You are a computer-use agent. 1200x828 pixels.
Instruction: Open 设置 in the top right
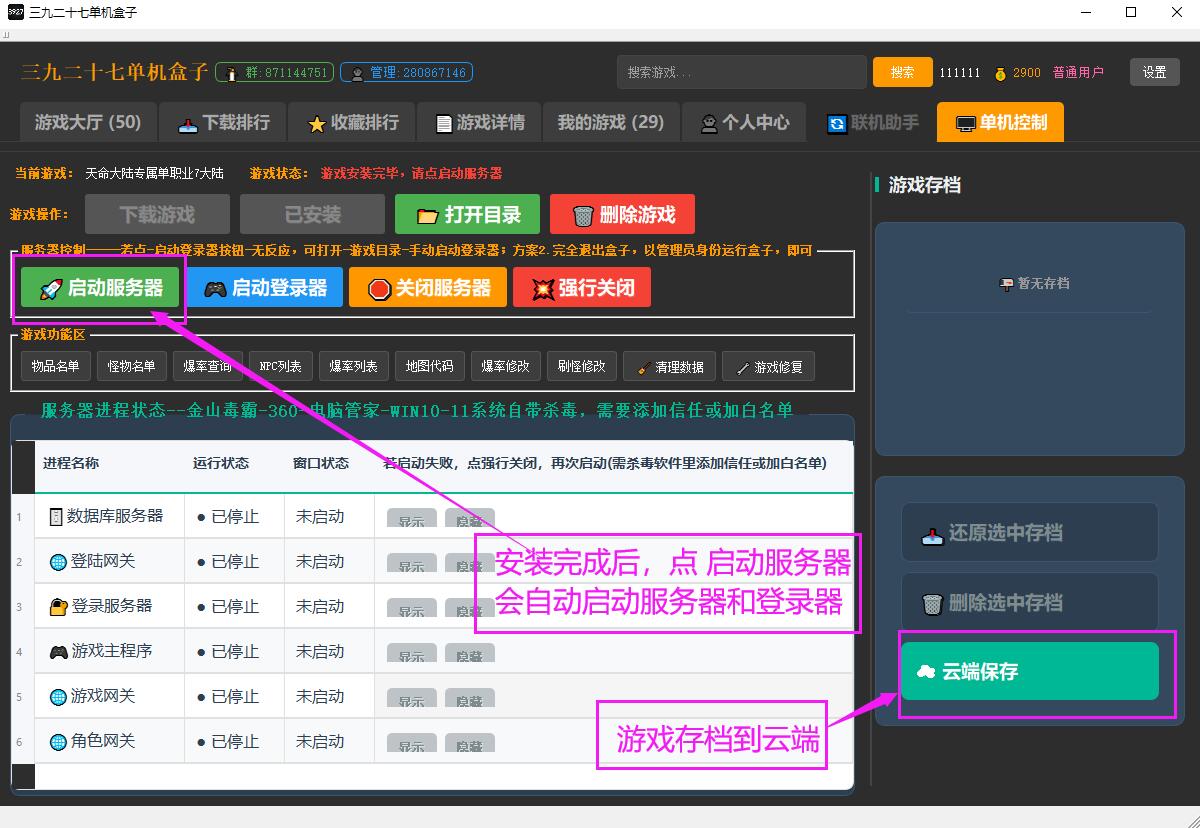(x=1154, y=73)
